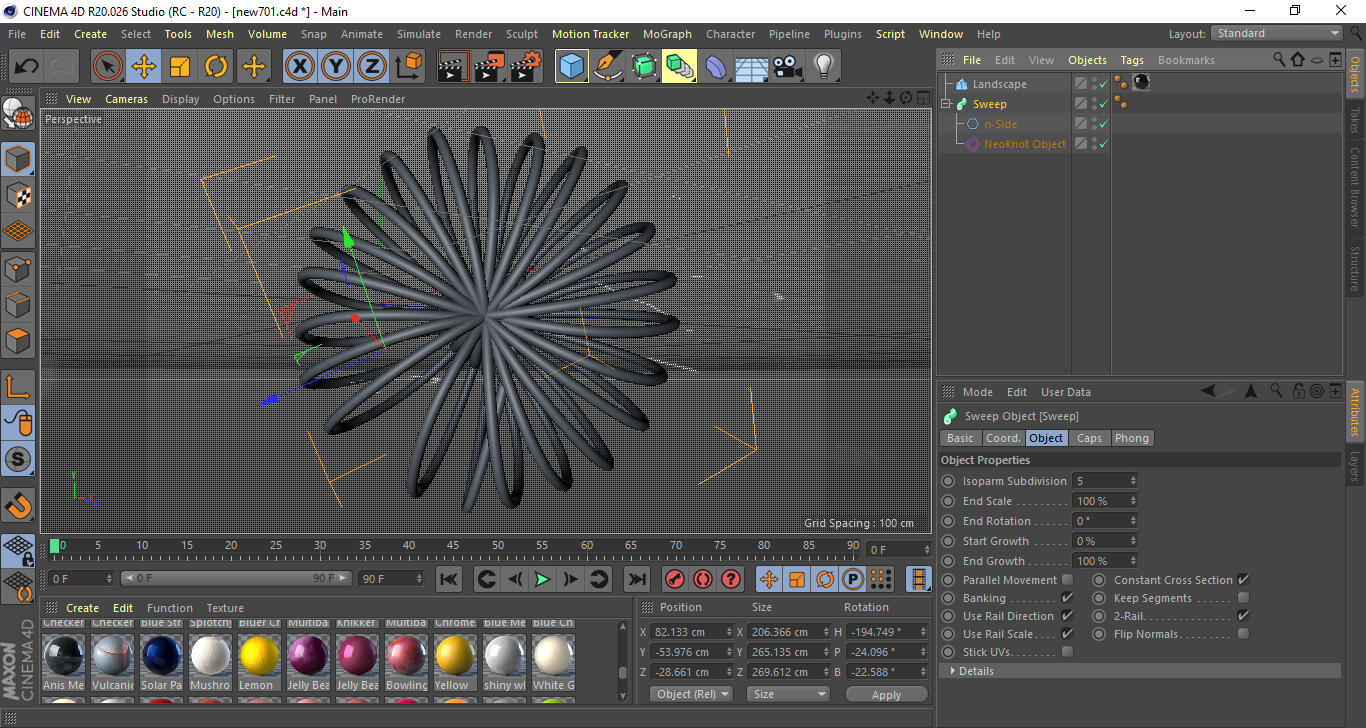
Task: Enable Stick UVs checkbox
Action: tap(1067, 652)
